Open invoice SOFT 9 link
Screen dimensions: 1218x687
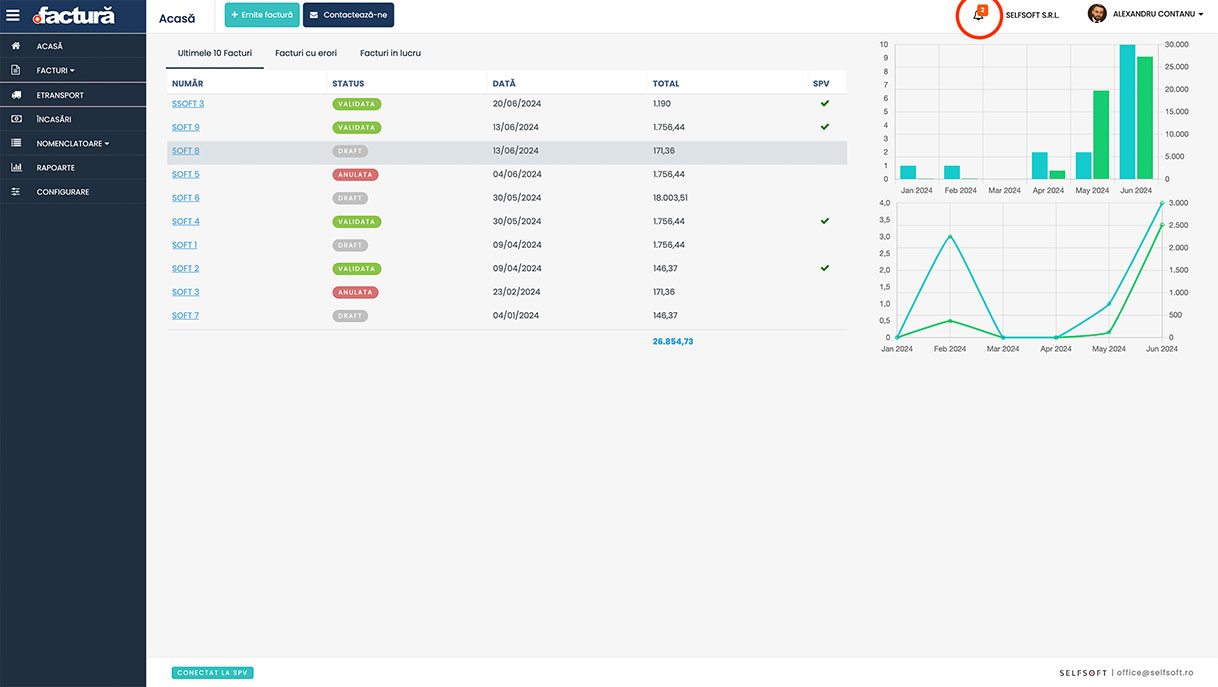[x=185, y=127]
